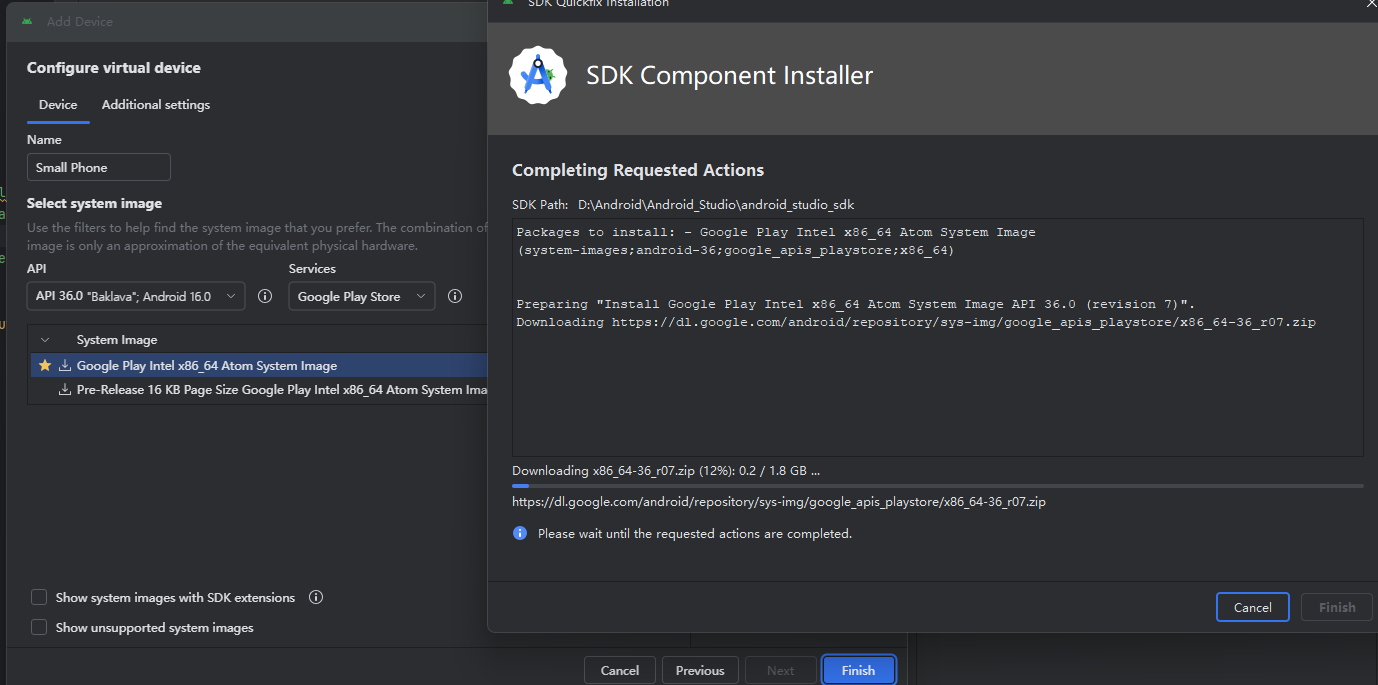Open the Google Play Store services dropdown
Image resolution: width=1378 pixels, height=685 pixels.
362,296
